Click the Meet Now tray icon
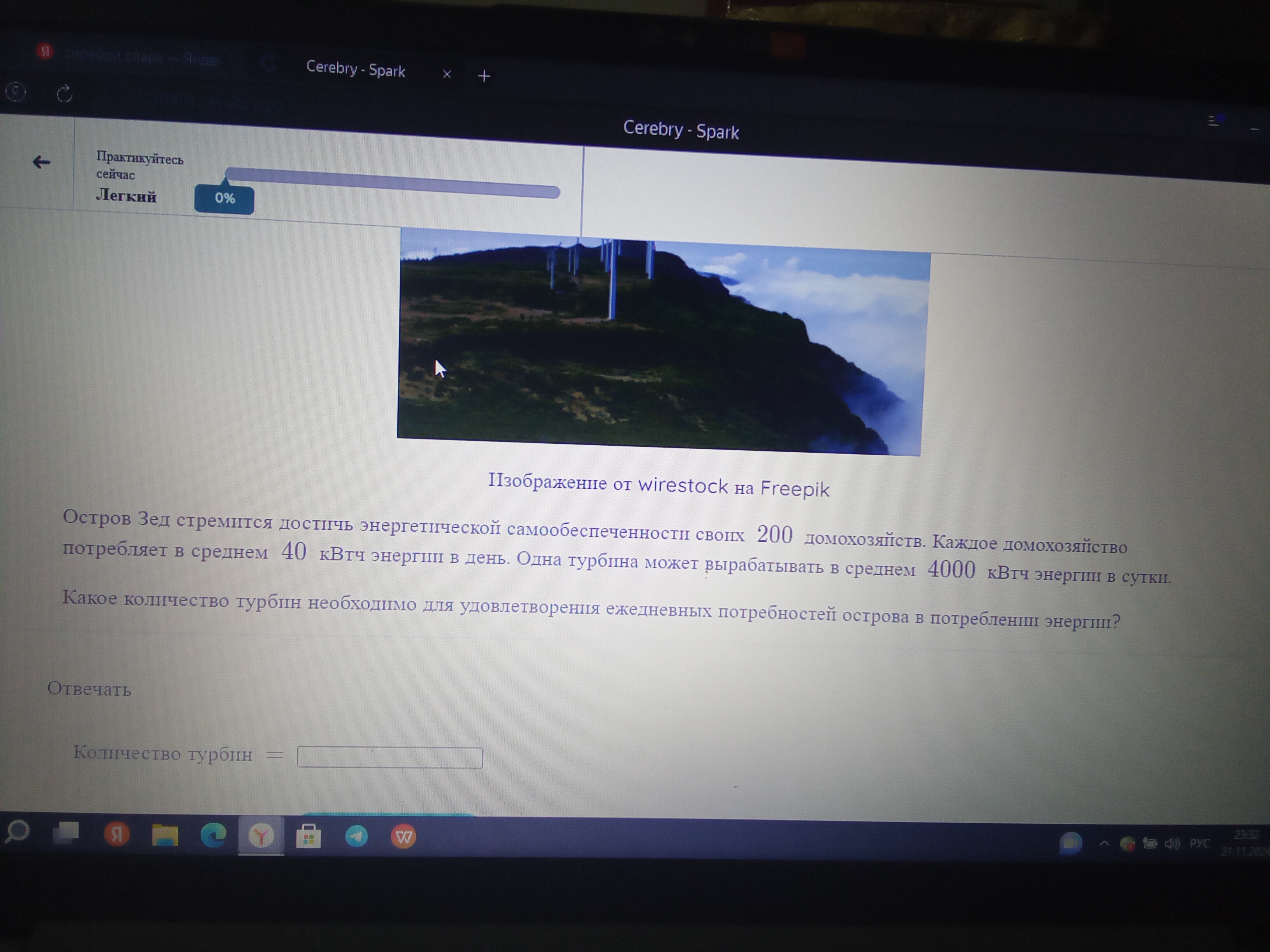This screenshot has width=1270, height=952. (x=1070, y=843)
